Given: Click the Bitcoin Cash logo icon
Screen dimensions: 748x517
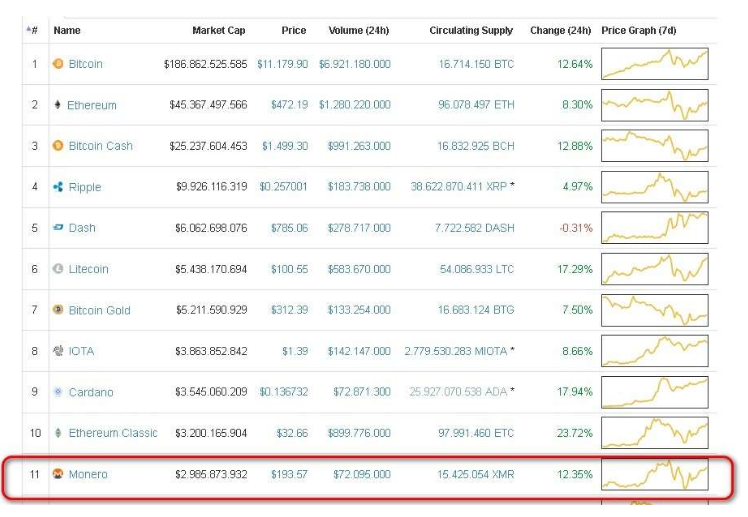Looking at the screenshot, I should [x=58, y=146].
